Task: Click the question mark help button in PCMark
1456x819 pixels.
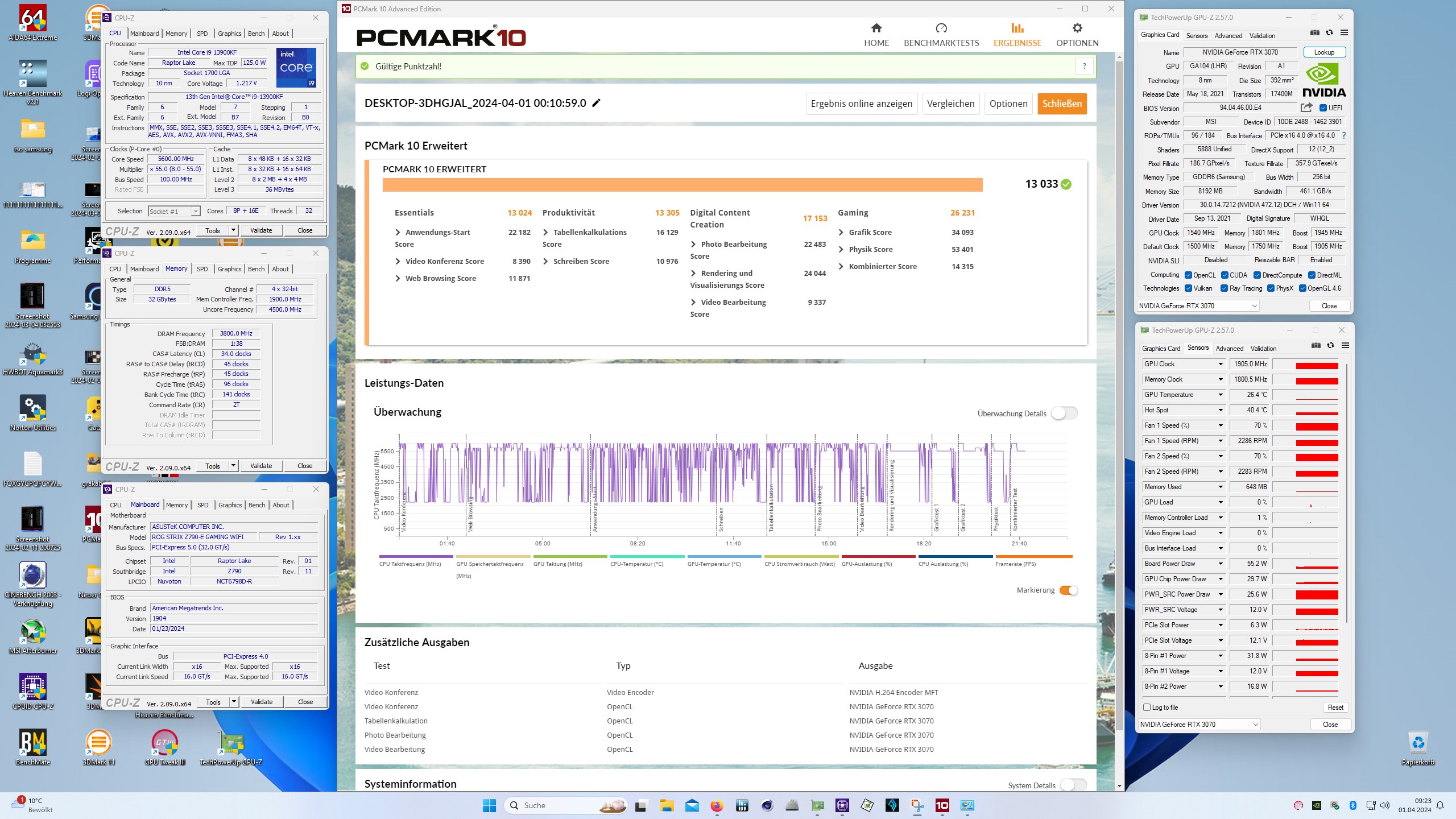Action: pyautogui.click(x=1085, y=66)
